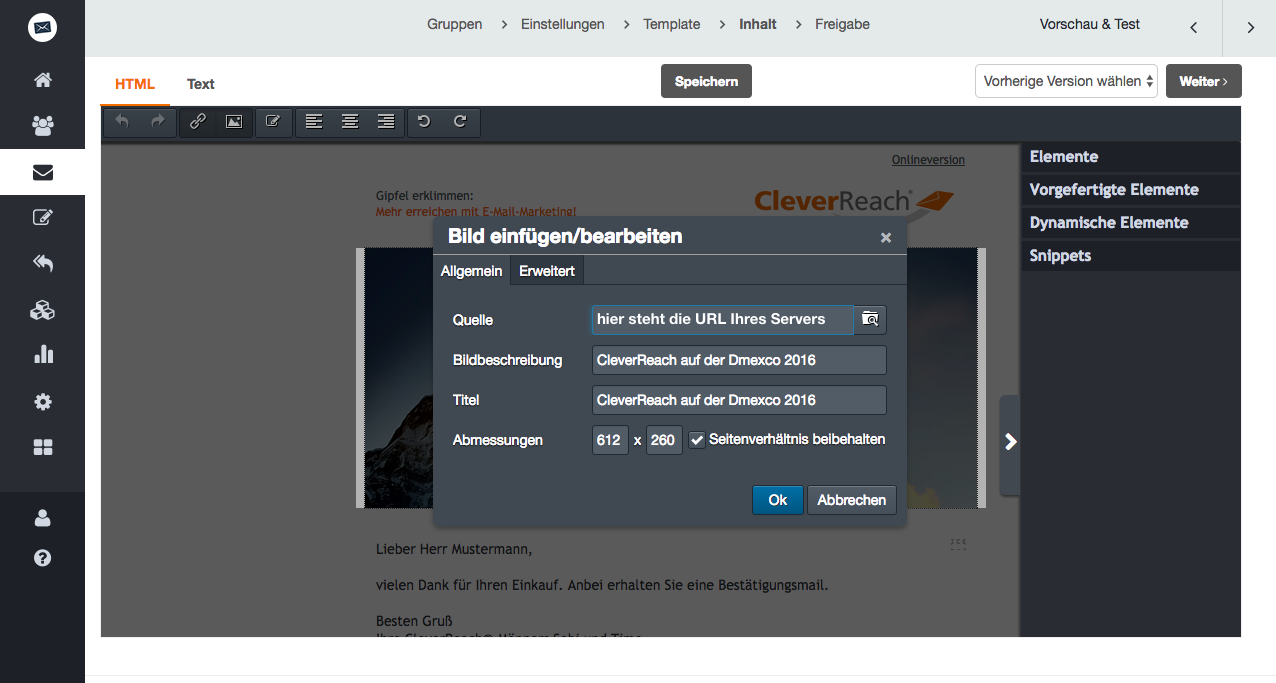This screenshot has height=683, width=1276.
Task: Go to Einstellungen step in breadcrumb
Action: pyautogui.click(x=563, y=24)
